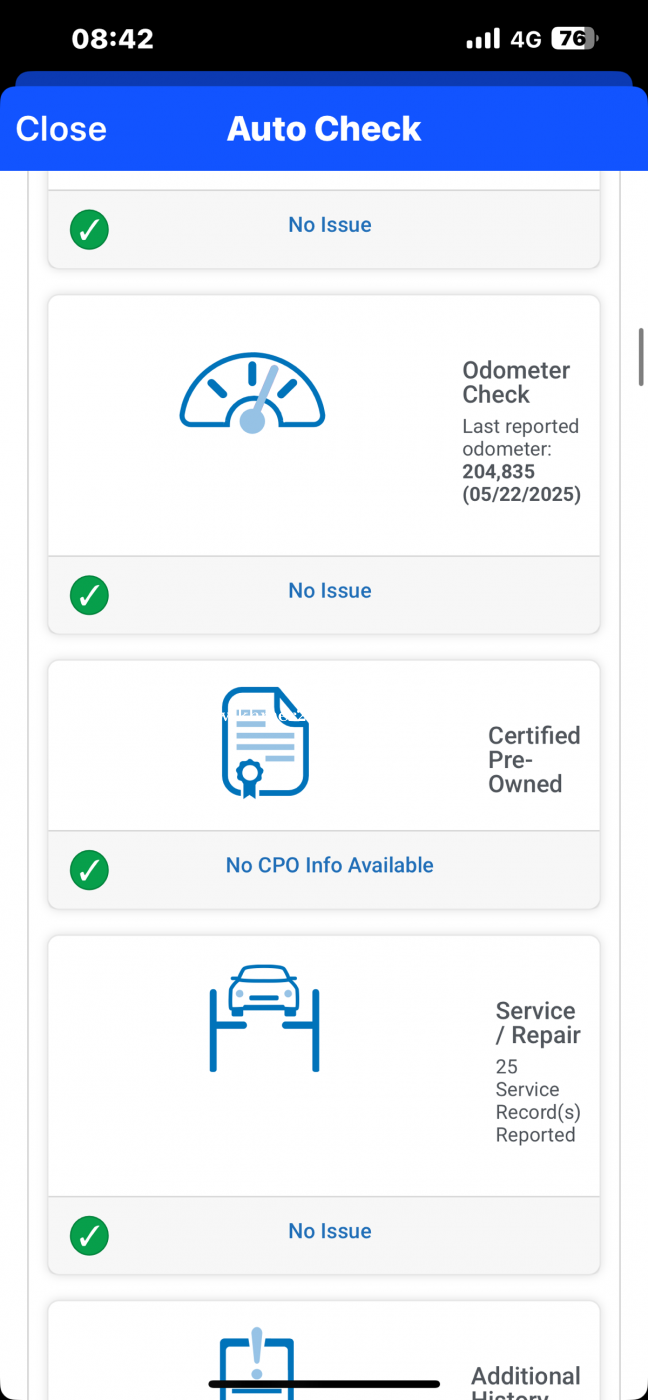
Task: Select the Additional History heading
Action: tap(526, 1384)
